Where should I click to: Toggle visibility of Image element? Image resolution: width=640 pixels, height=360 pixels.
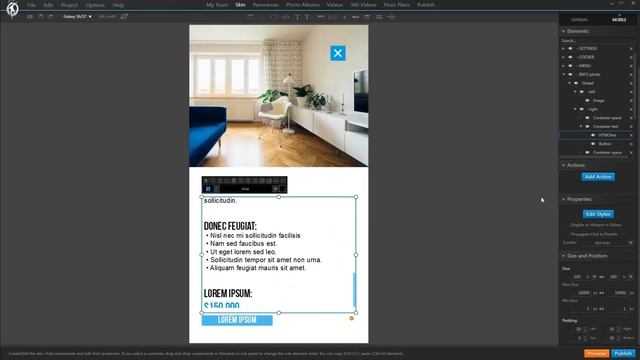coord(587,100)
